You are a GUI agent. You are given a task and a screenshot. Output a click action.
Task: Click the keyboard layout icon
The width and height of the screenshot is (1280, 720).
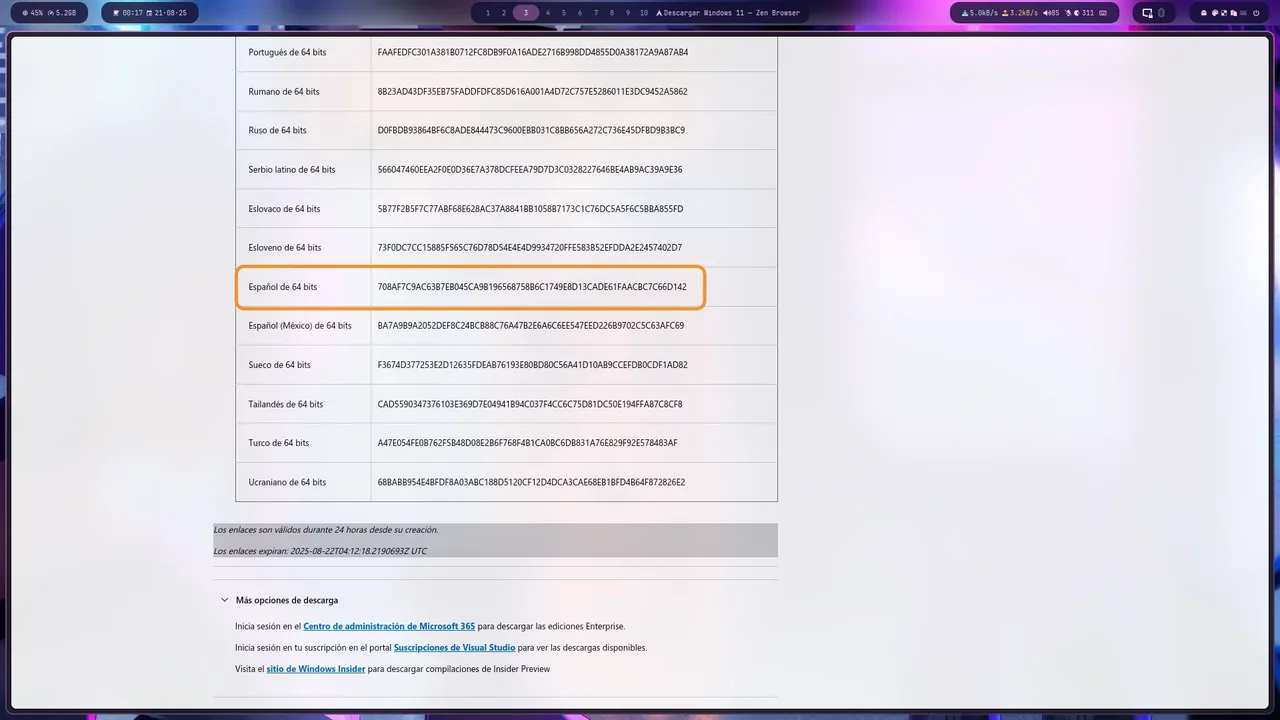(1103, 13)
